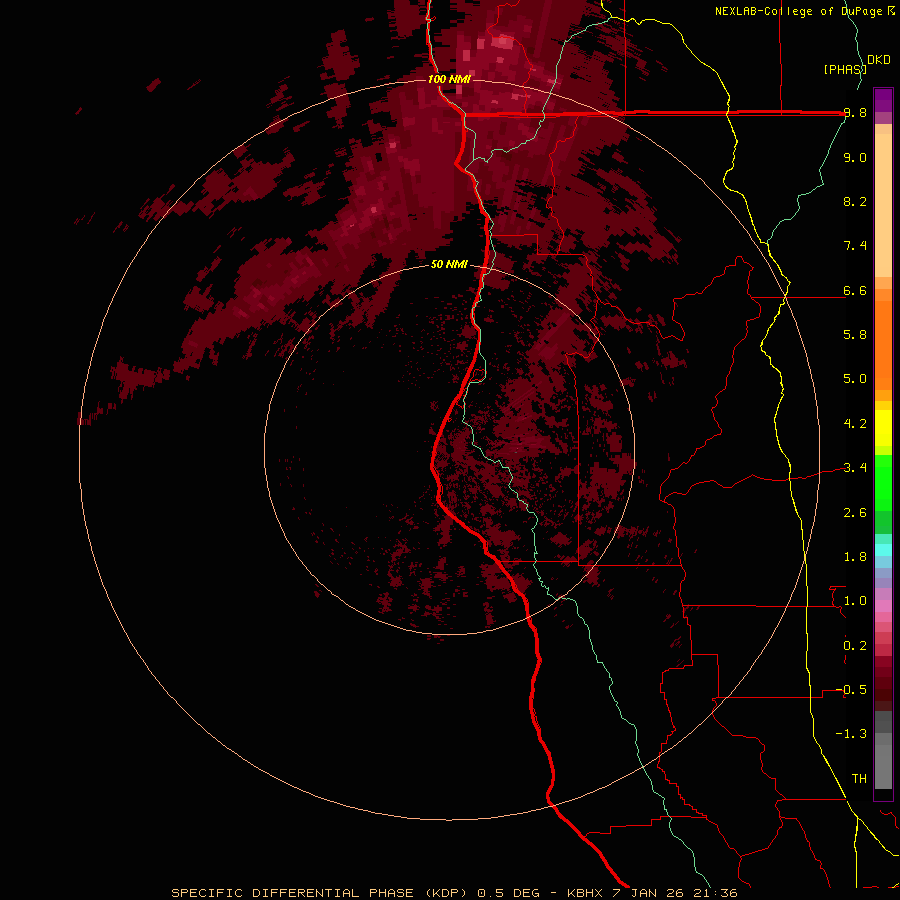Click the 2.6 scale value
The image size is (900, 900).
[855, 513]
